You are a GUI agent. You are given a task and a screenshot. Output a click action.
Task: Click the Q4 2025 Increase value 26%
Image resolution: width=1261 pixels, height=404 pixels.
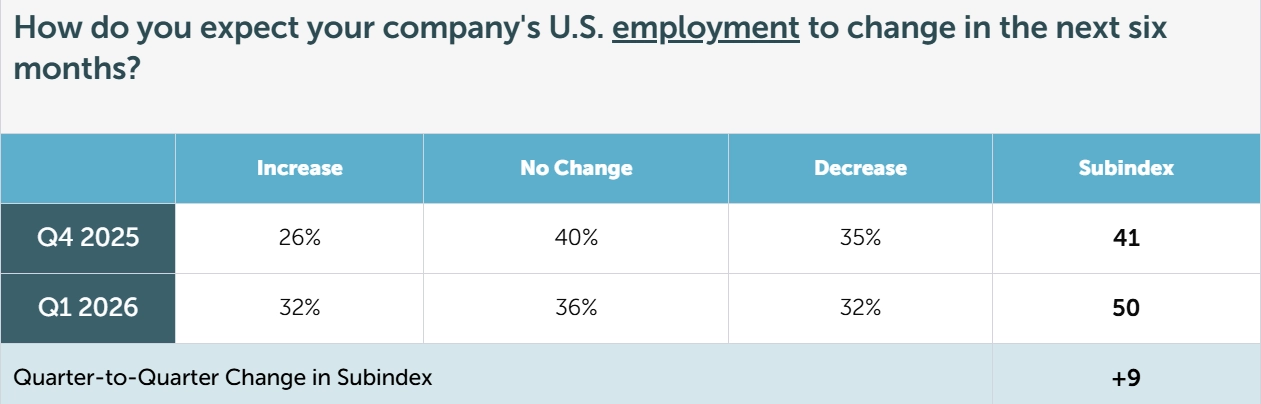300,238
